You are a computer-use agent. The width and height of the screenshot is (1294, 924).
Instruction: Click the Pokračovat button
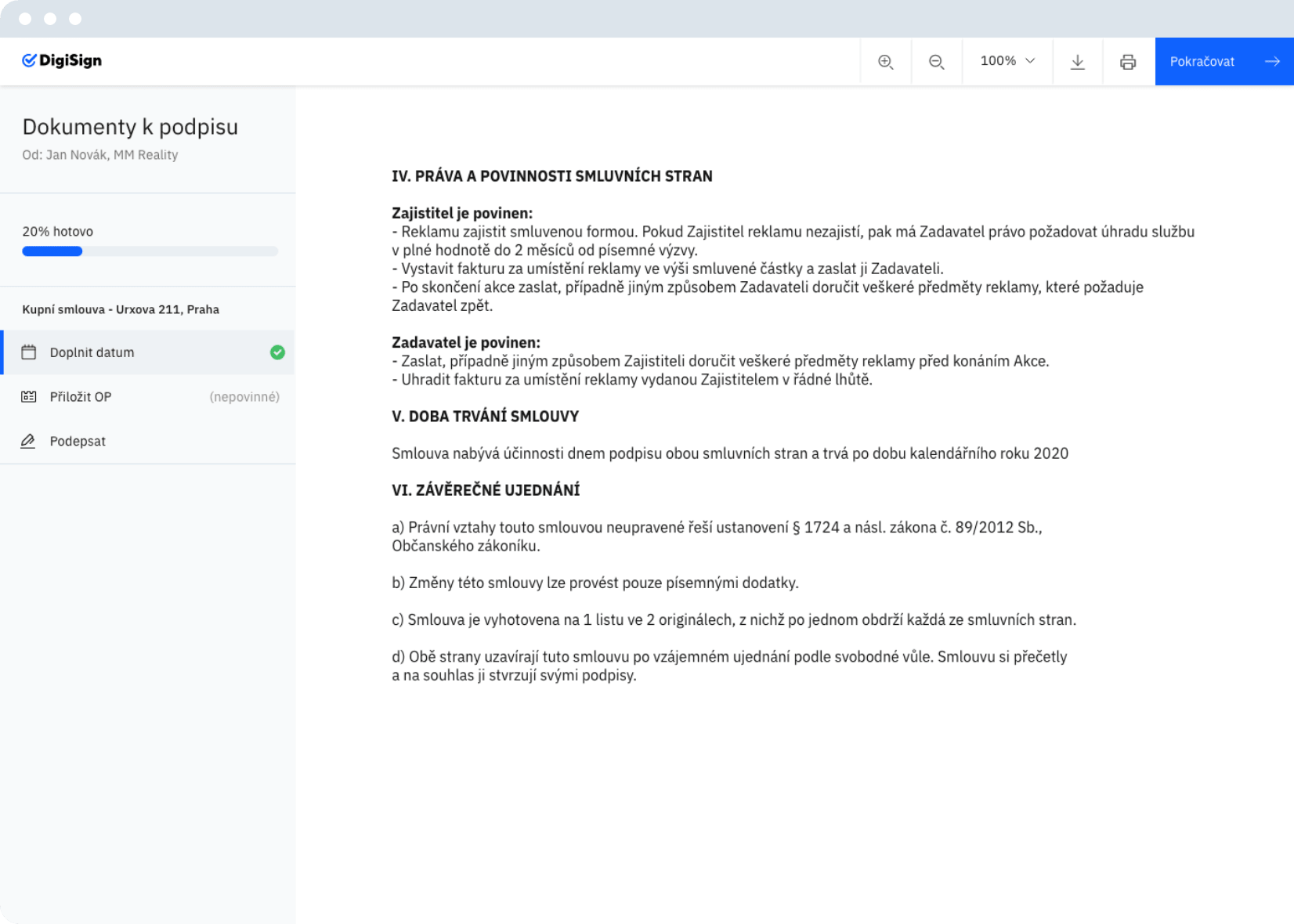1224,61
